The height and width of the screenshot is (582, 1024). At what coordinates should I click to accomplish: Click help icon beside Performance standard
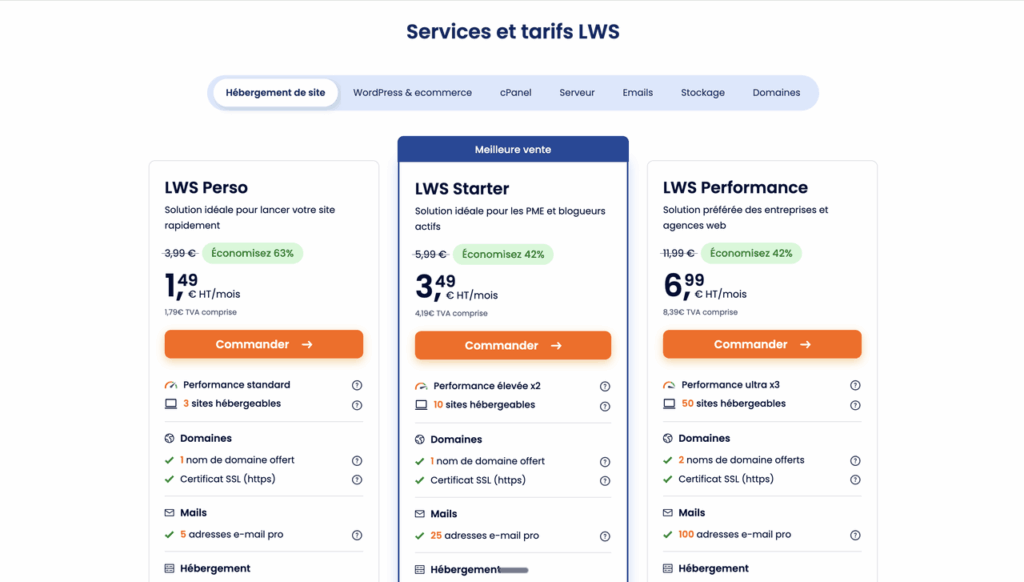357,385
